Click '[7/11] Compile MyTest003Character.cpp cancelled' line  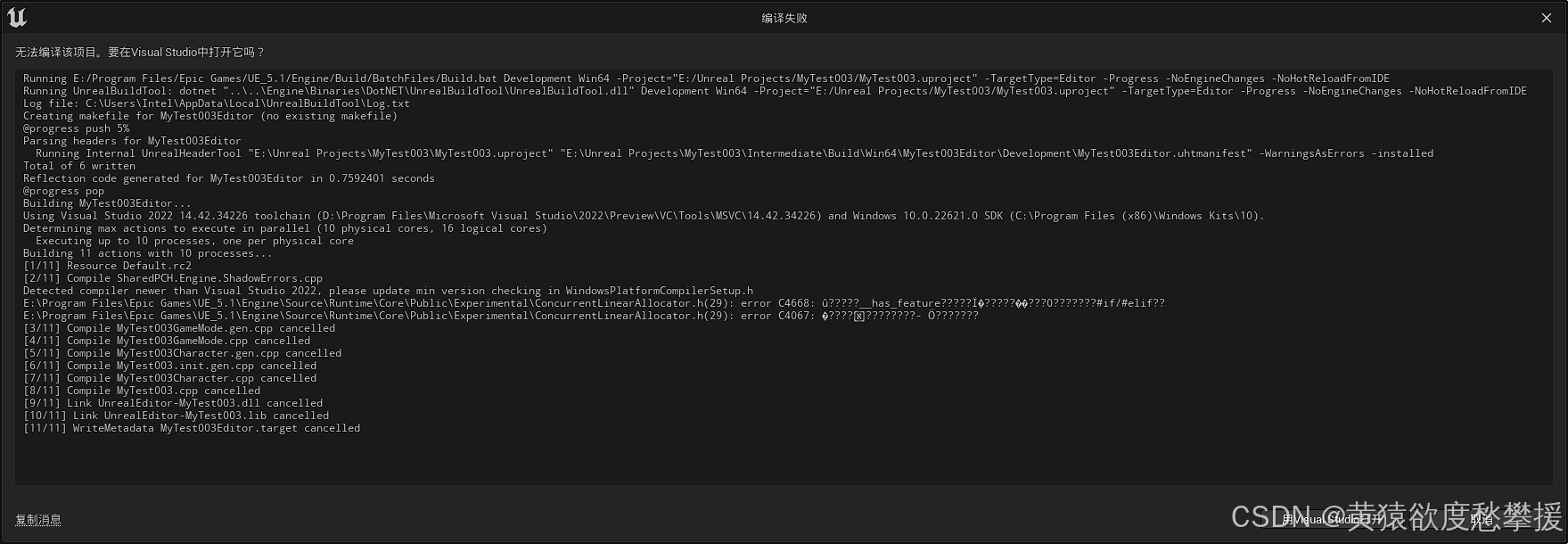(170, 378)
